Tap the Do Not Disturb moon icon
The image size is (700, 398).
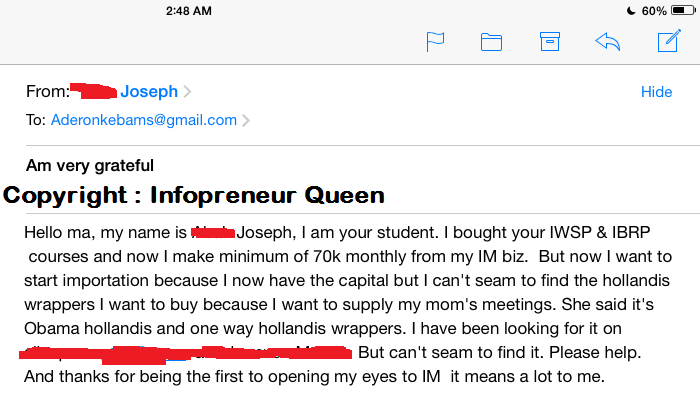(631, 11)
